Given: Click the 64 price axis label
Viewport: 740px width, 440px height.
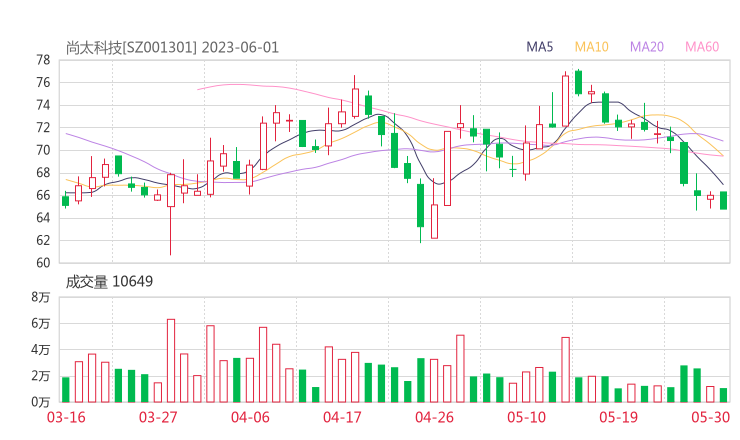Looking at the screenshot, I should pyautogui.click(x=43, y=218).
